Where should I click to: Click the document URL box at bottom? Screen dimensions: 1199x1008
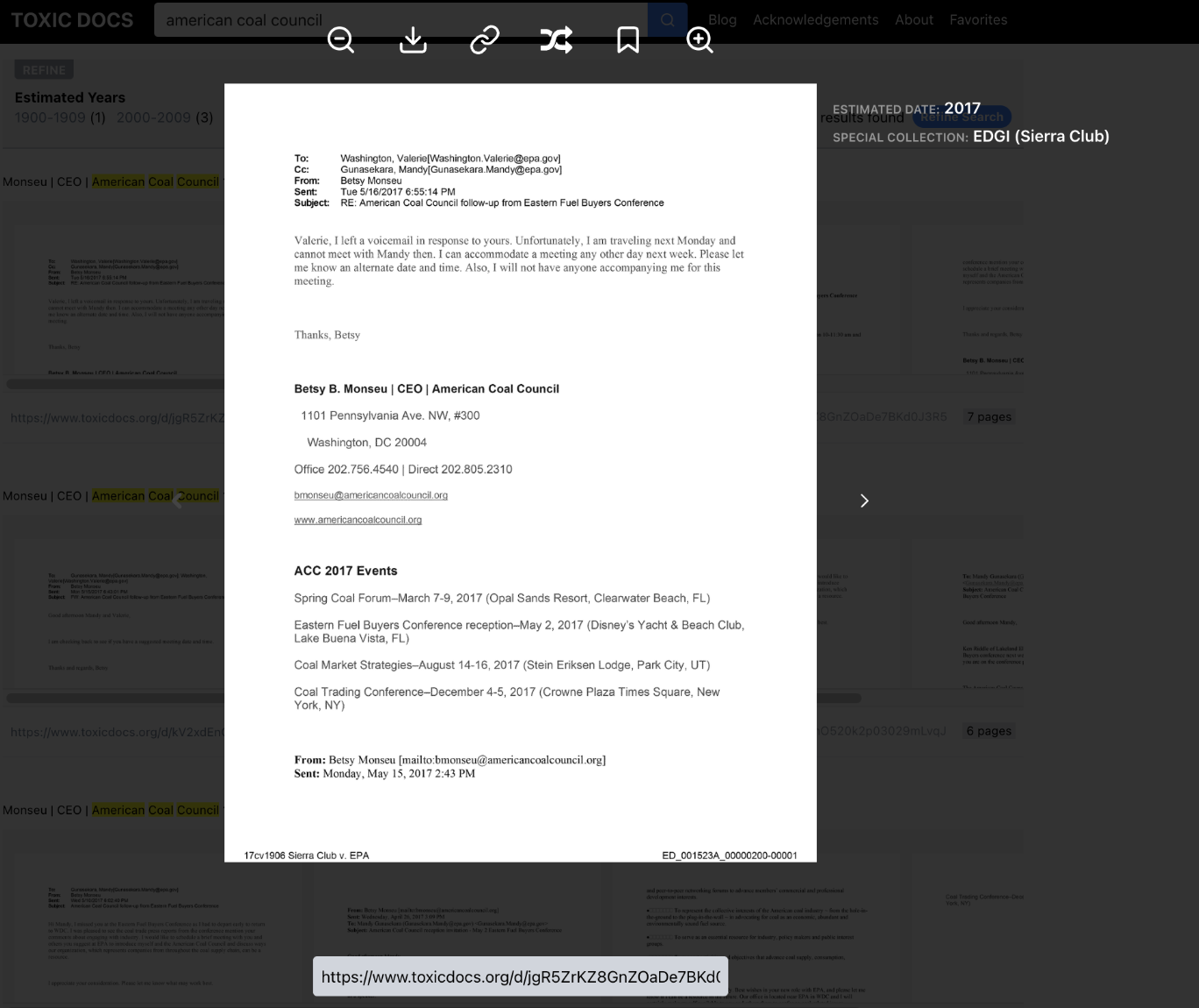pos(521,976)
